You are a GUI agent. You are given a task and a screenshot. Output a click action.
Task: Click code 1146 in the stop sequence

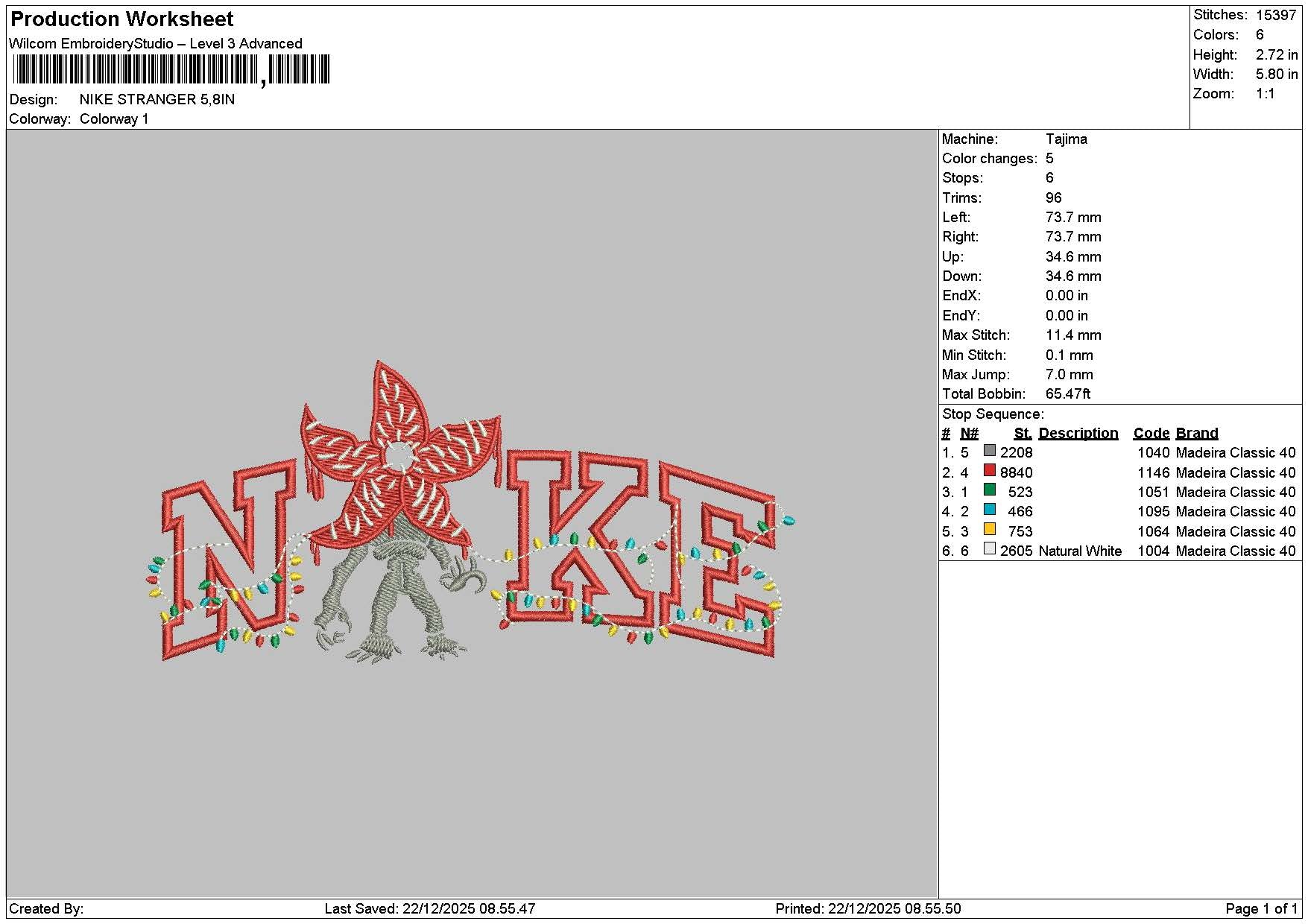pyautogui.click(x=1152, y=473)
